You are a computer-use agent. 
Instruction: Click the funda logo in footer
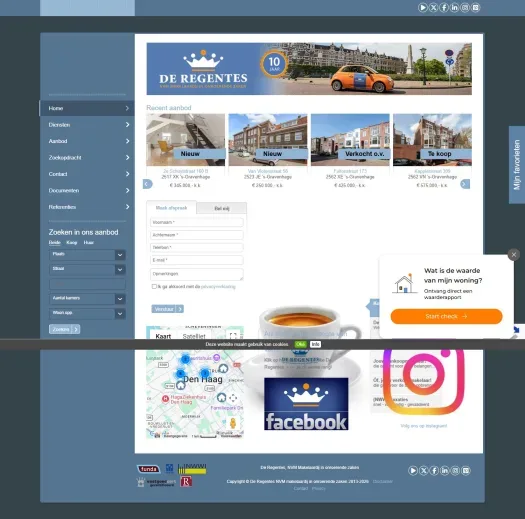click(x=148, y=469)
